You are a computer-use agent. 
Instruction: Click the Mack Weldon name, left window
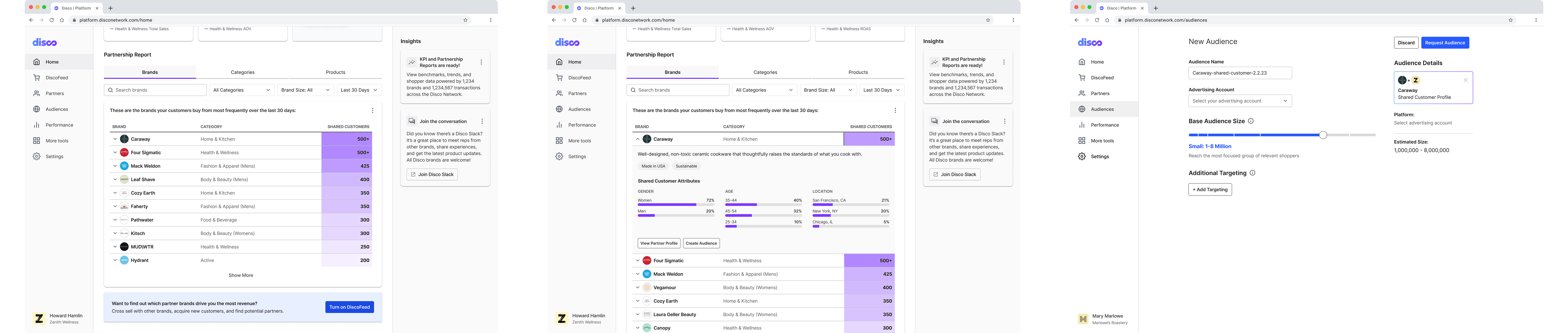pos(145,166)
